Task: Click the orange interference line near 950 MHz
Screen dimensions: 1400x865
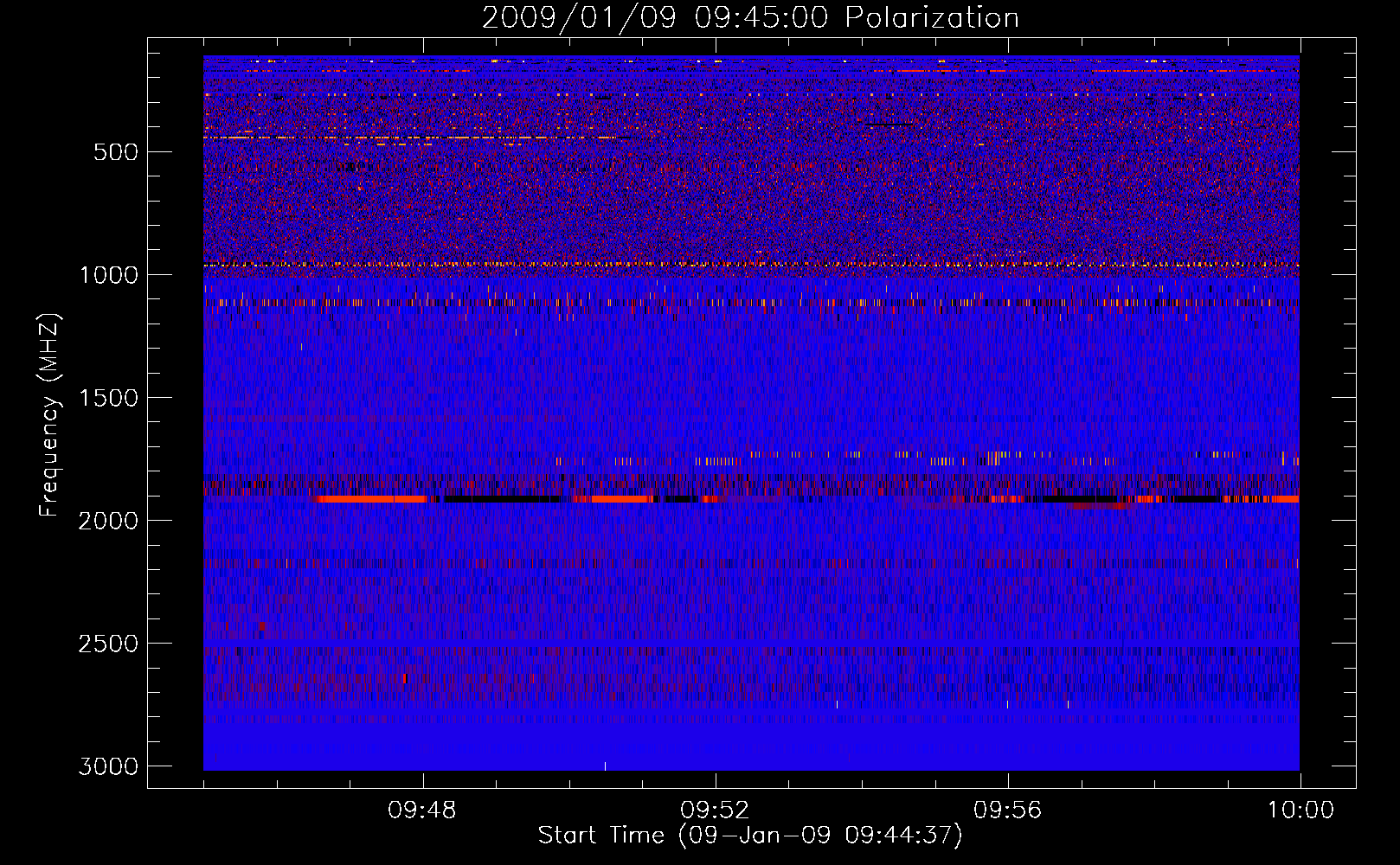Action: point(751,265)
